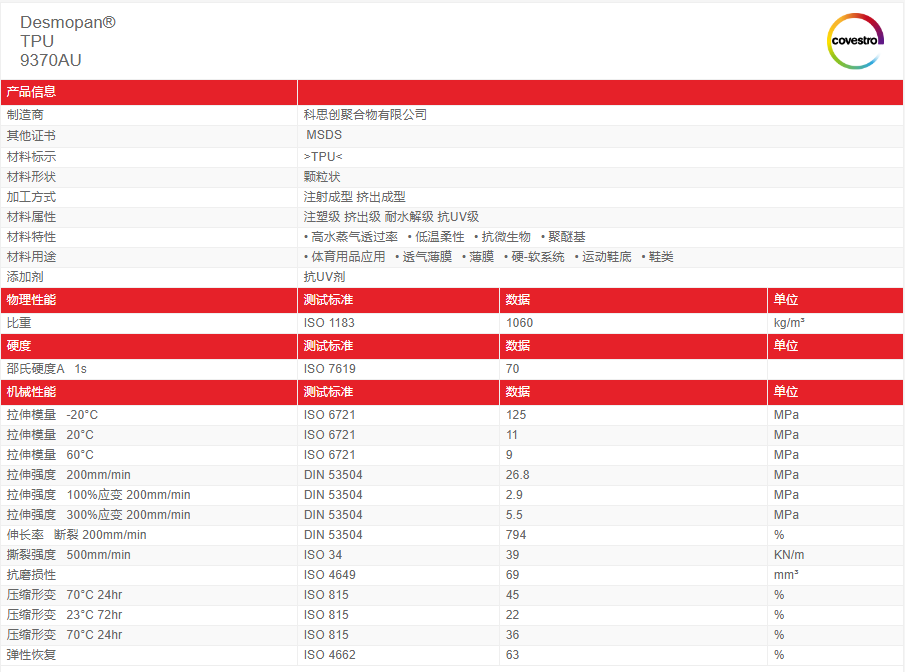The width and height of the screenshot is (905, 672).
Task: Click the 产品信息 section header
Action: (x=31, y=92)
